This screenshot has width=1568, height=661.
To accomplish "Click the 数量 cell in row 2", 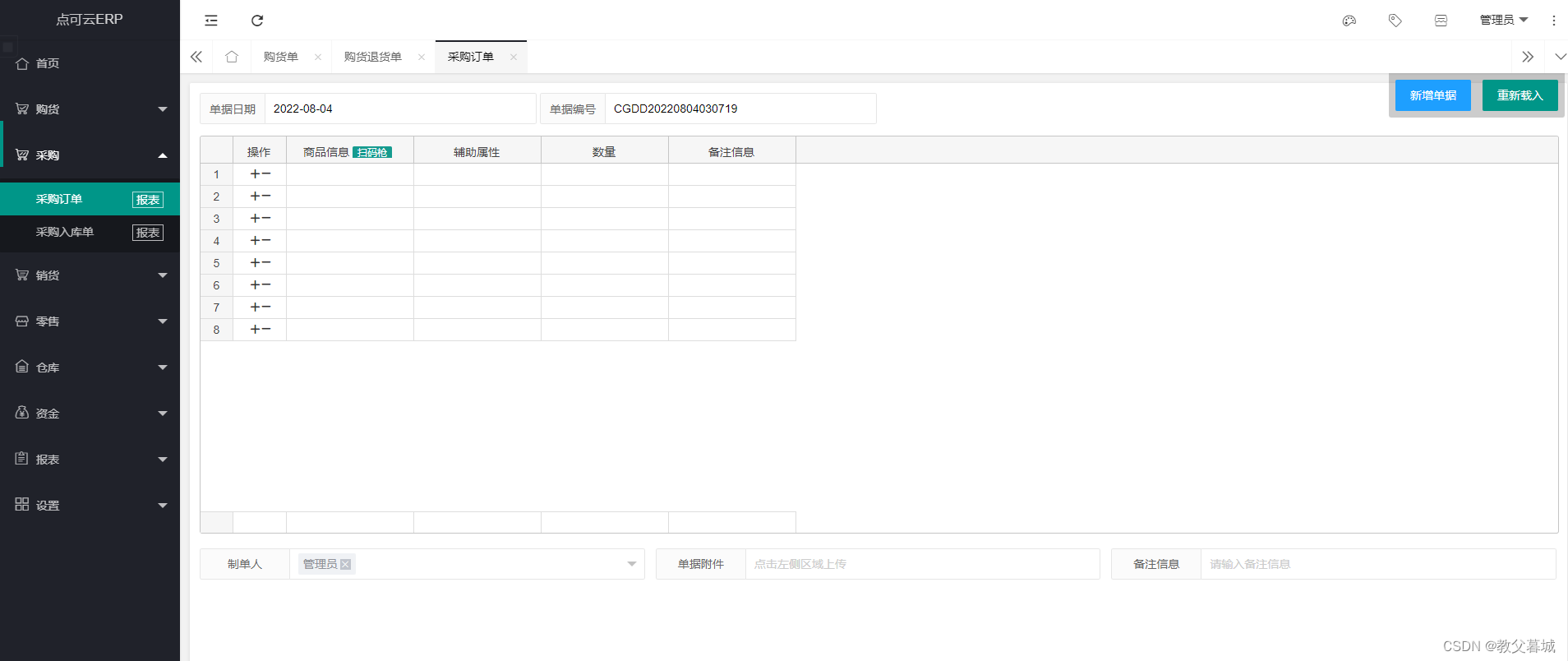I will [x=605, y=196].
